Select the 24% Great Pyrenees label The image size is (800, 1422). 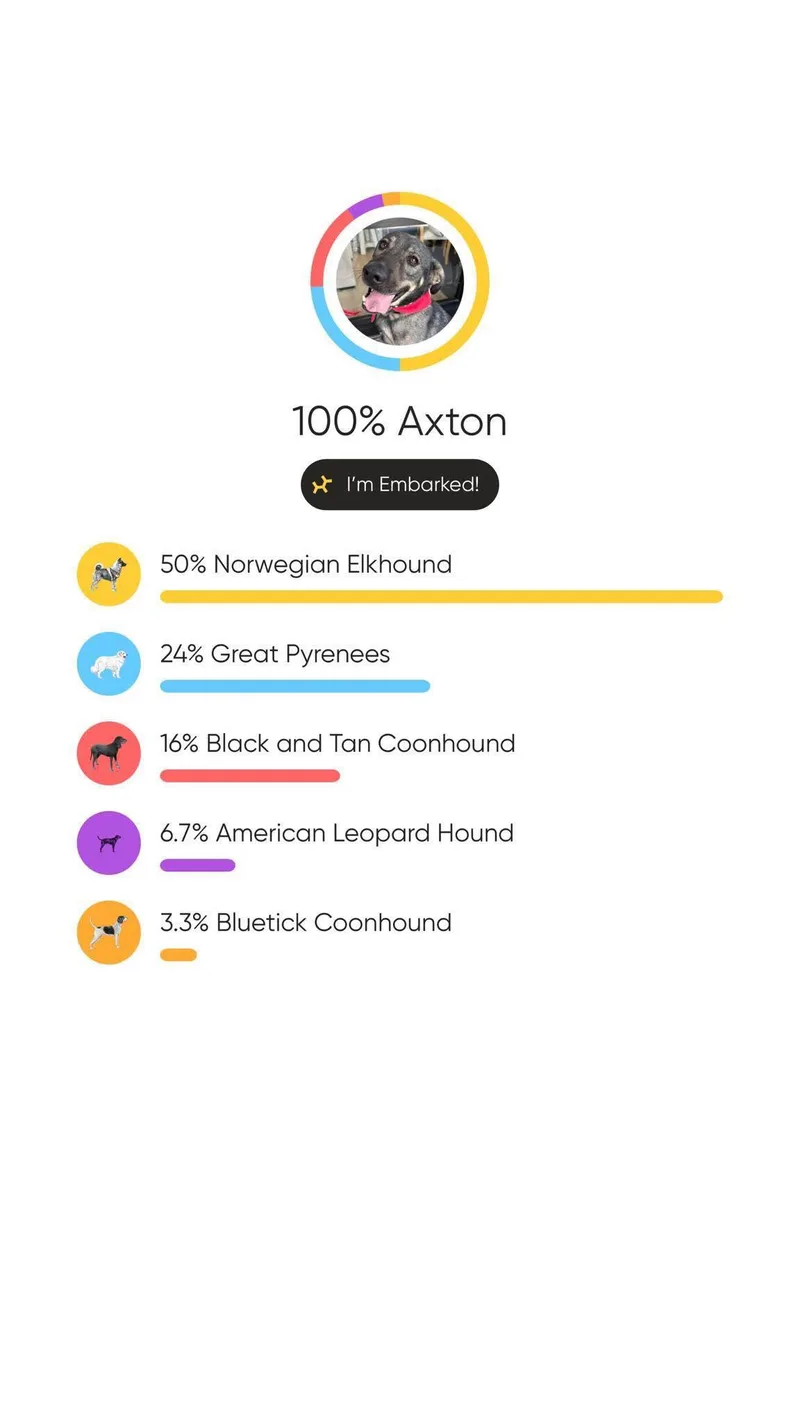[275, 654]
